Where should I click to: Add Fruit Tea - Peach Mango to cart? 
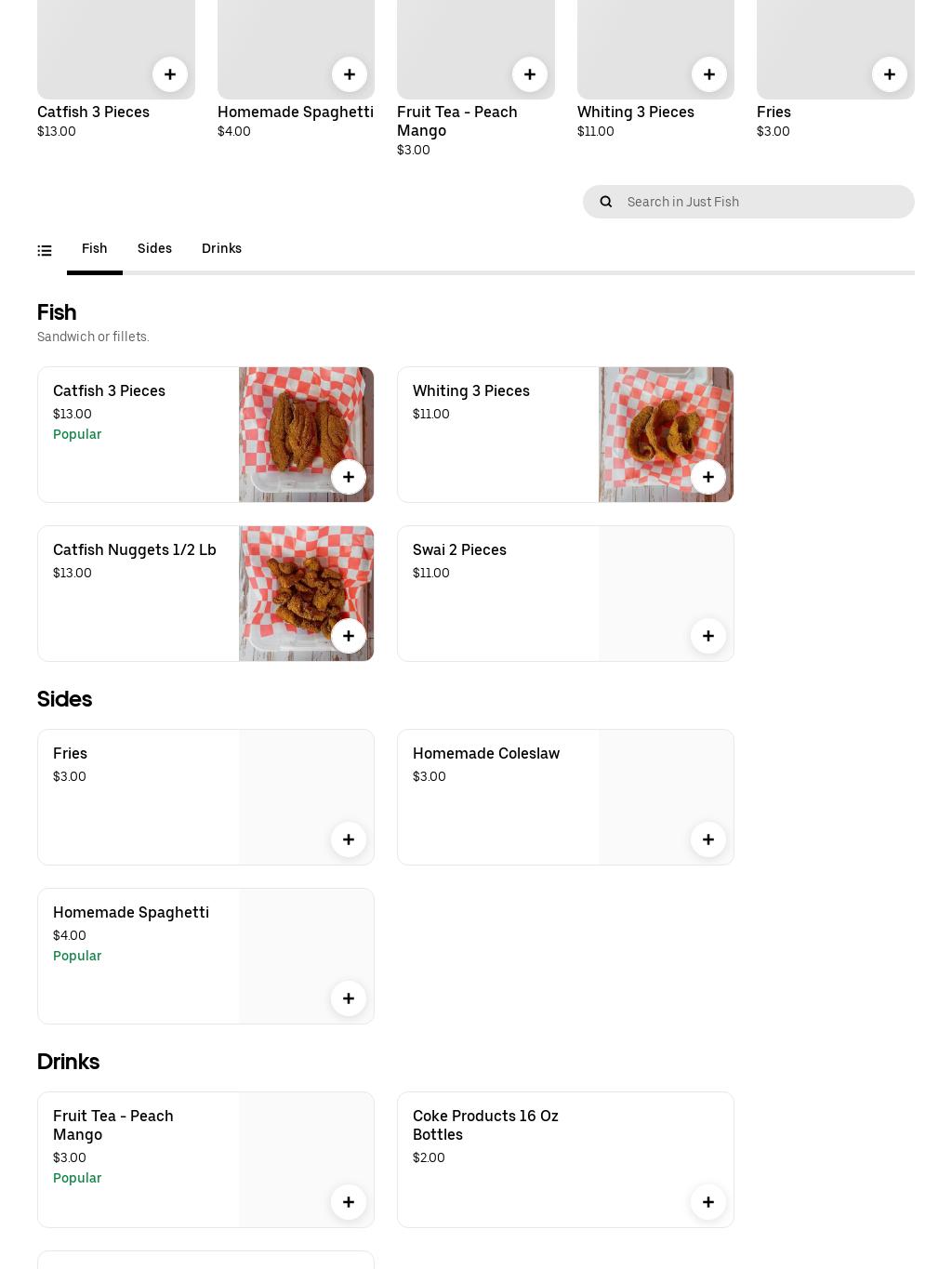click(x=349, y=1201)
